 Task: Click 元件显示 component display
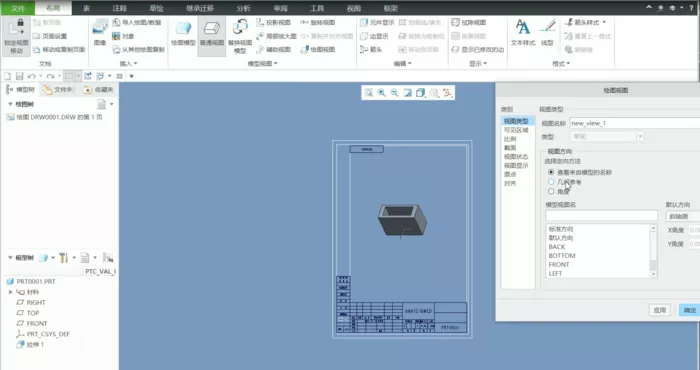(x=377, y=22)
